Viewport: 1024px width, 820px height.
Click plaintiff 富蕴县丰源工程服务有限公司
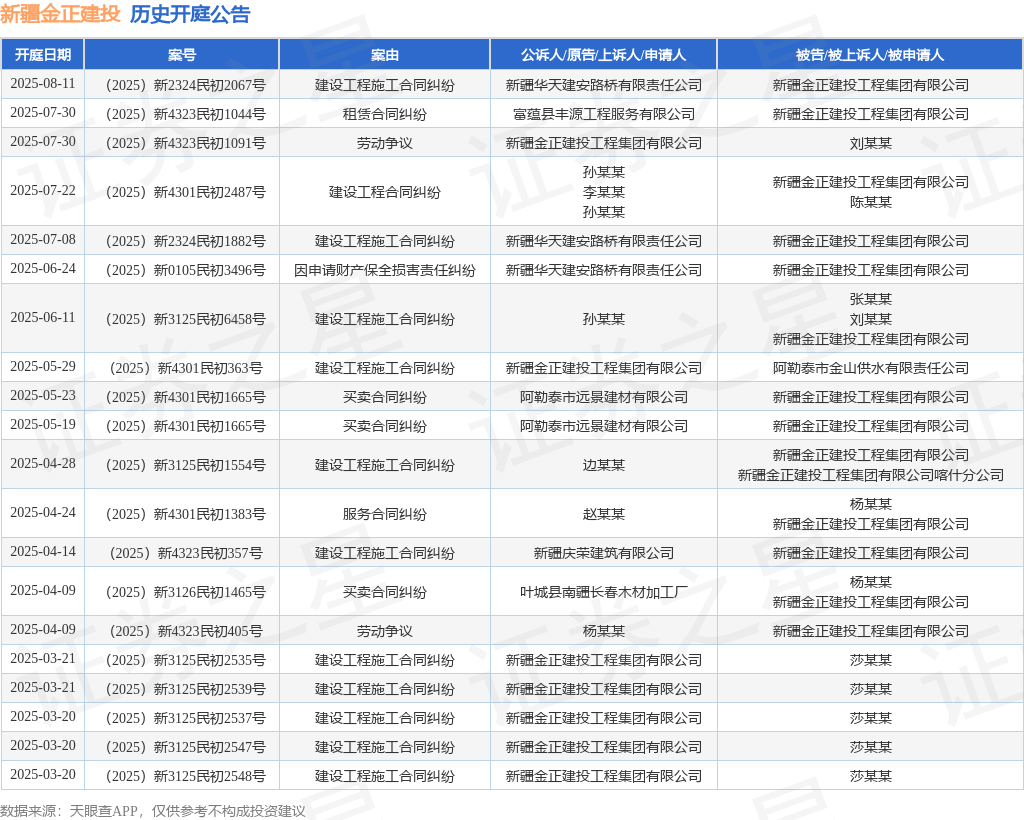point(603,114)
